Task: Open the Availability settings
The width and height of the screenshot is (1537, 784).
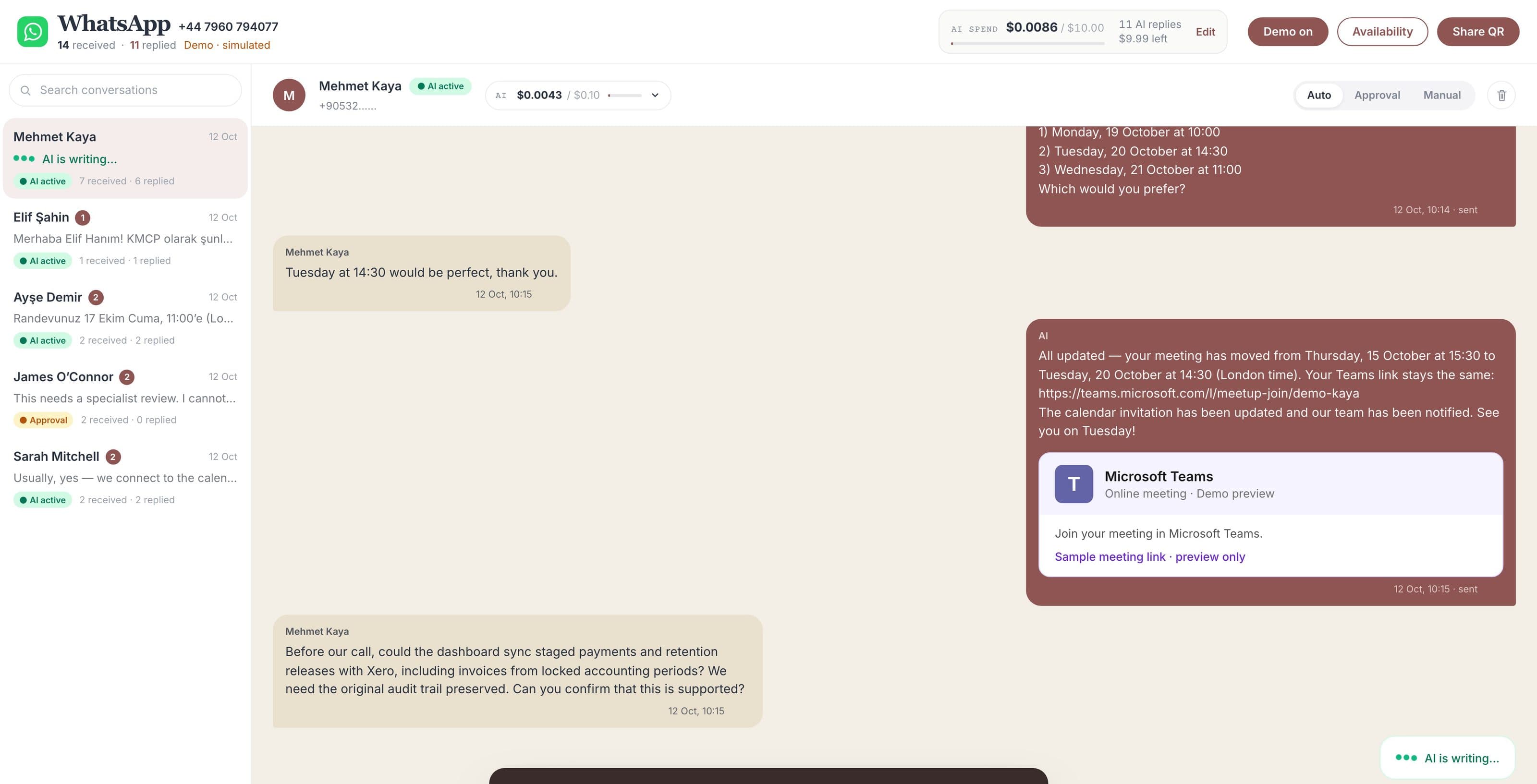Action: [x=1382, y=32]
